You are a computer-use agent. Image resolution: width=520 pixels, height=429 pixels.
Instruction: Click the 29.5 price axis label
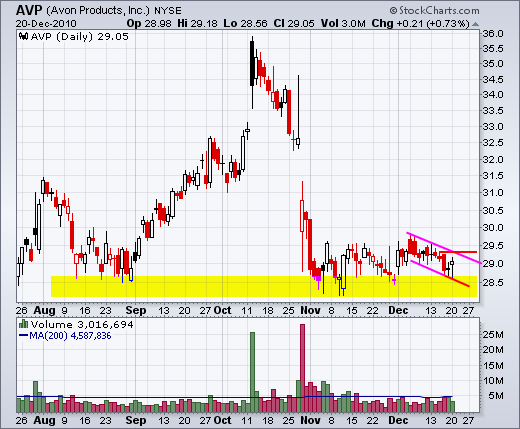coord(493,246)
